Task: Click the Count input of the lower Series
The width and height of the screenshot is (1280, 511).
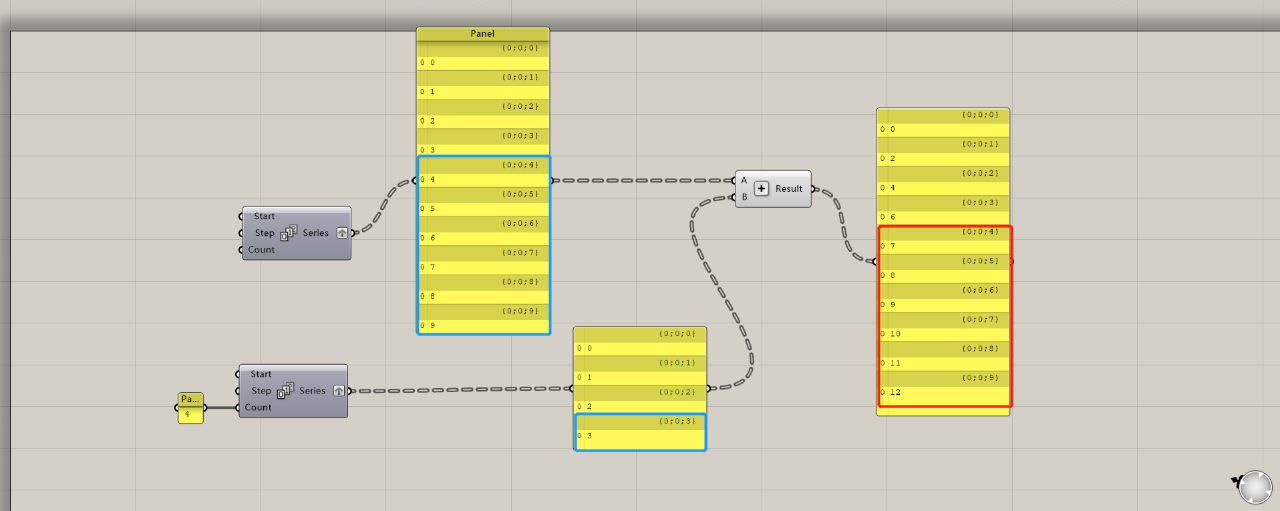Action: [x=258, y=408]
